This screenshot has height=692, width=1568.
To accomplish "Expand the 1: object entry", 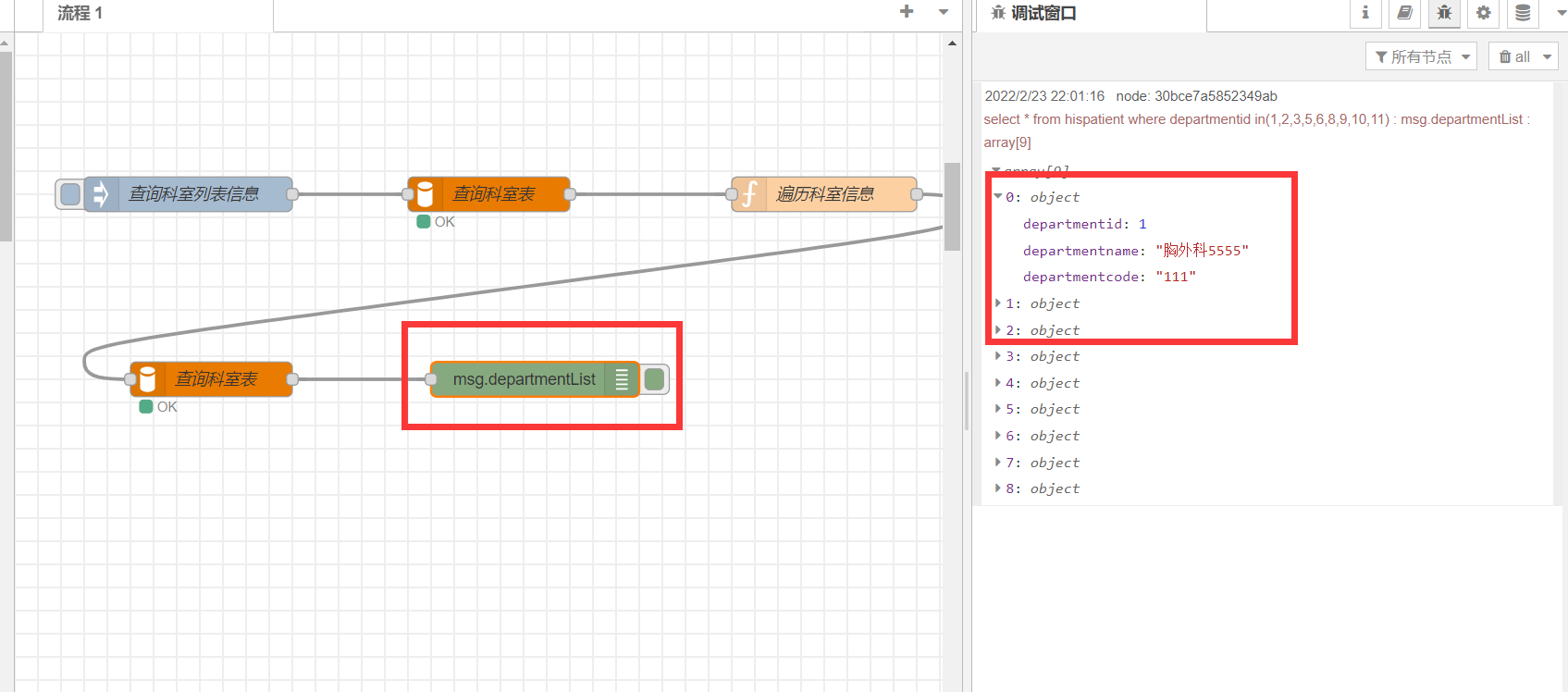I will pos(998,303).
